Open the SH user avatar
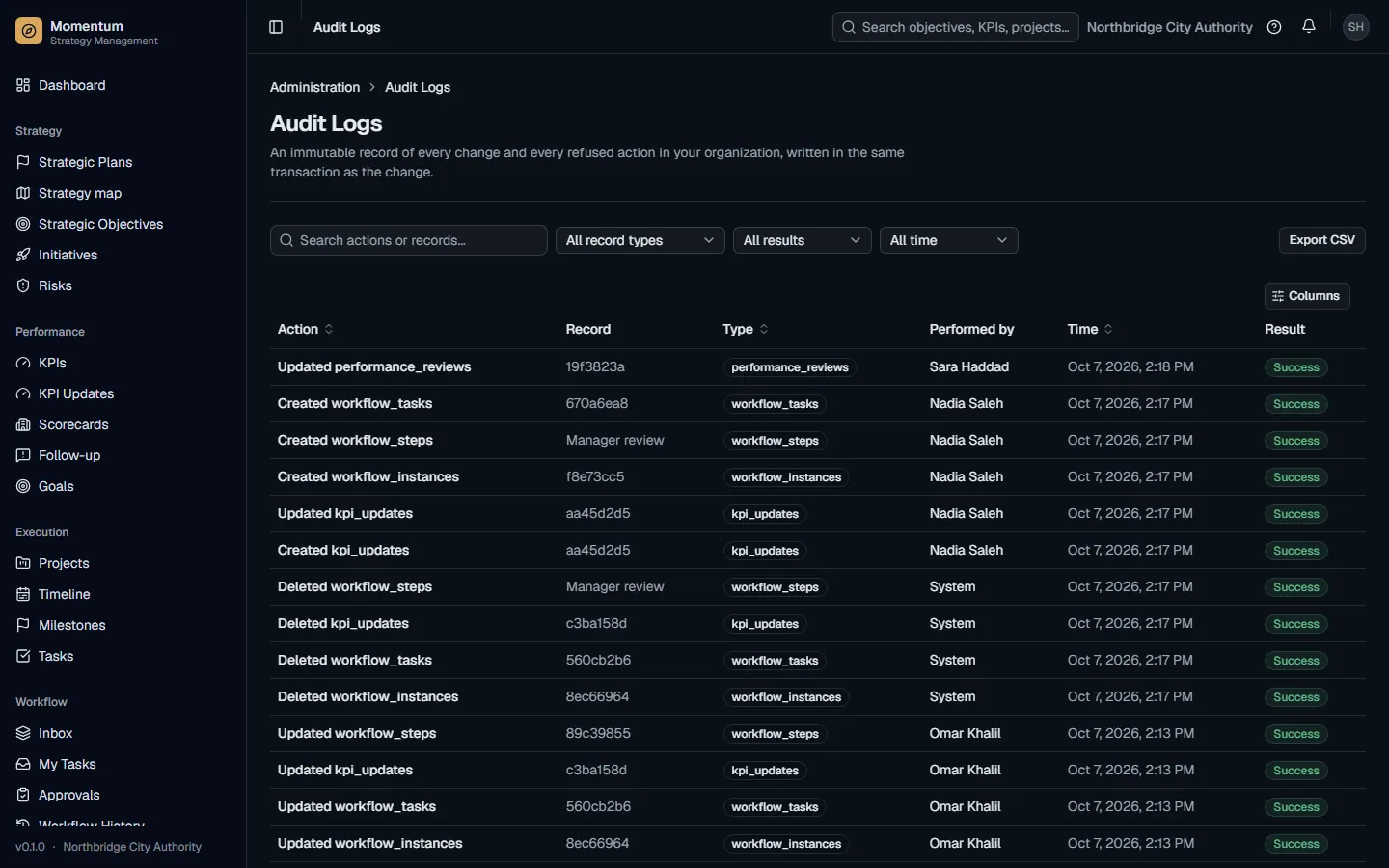1389x868 pixels. click(x=1356, y=27)
